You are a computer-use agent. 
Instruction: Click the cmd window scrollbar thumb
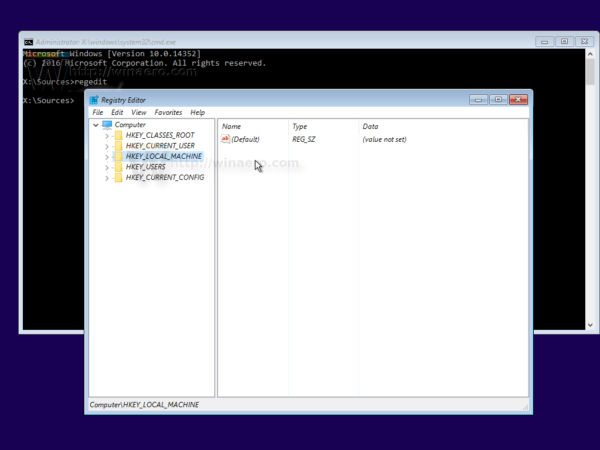coord(590,72)
